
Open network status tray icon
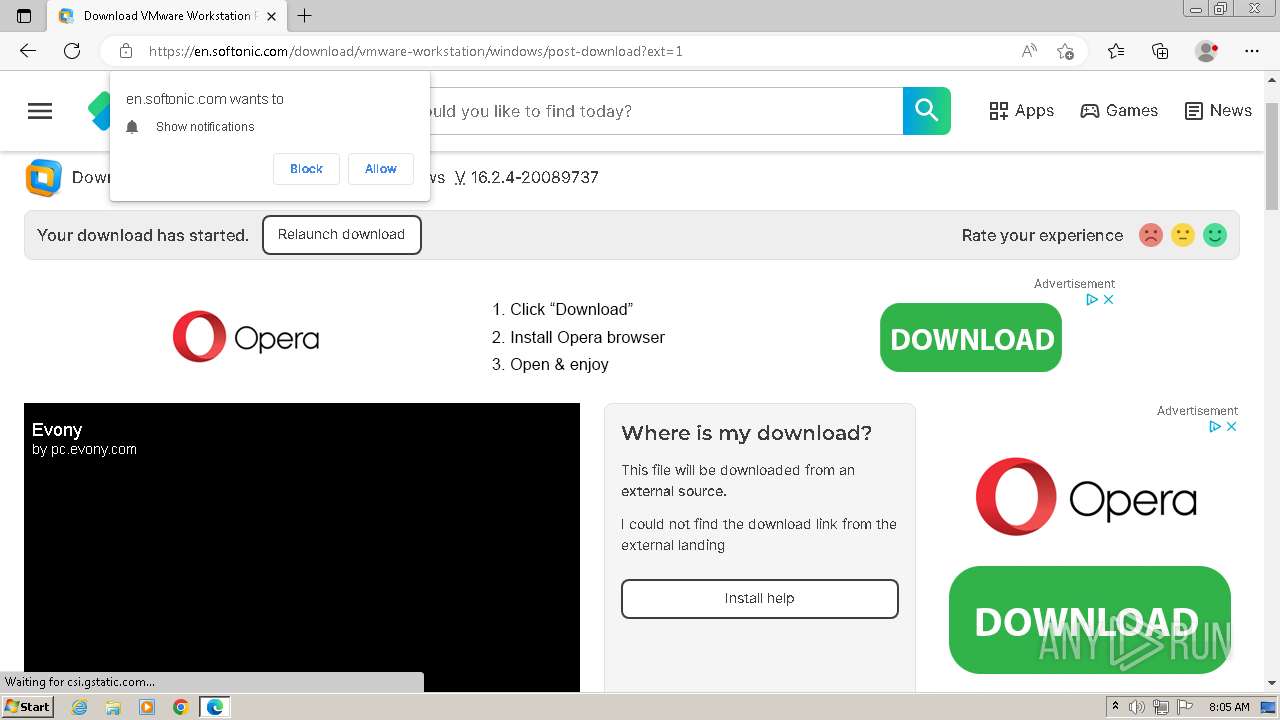coord(1160,707)
